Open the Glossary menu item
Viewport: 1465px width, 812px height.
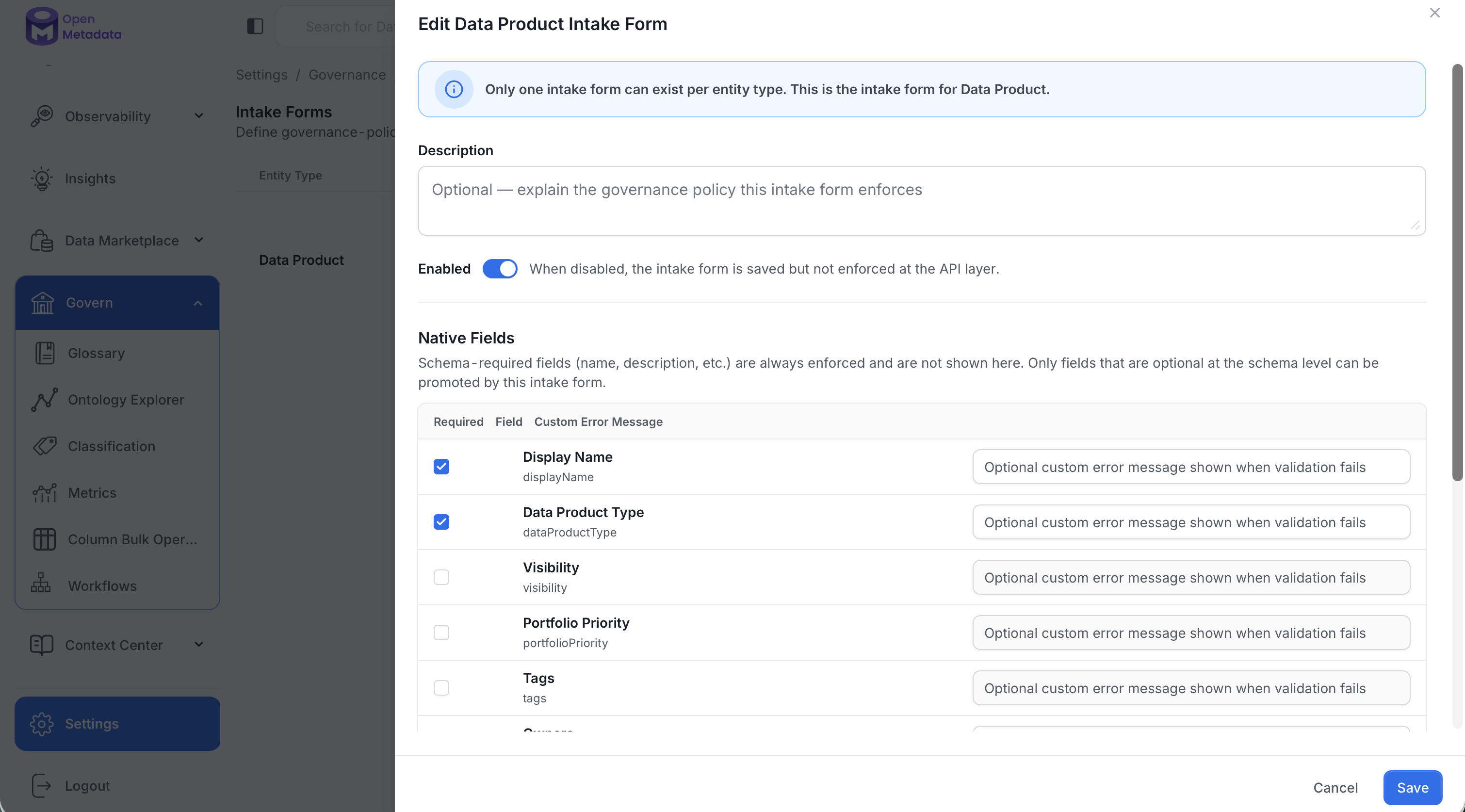pyautogui.click(x=118, y=353)
